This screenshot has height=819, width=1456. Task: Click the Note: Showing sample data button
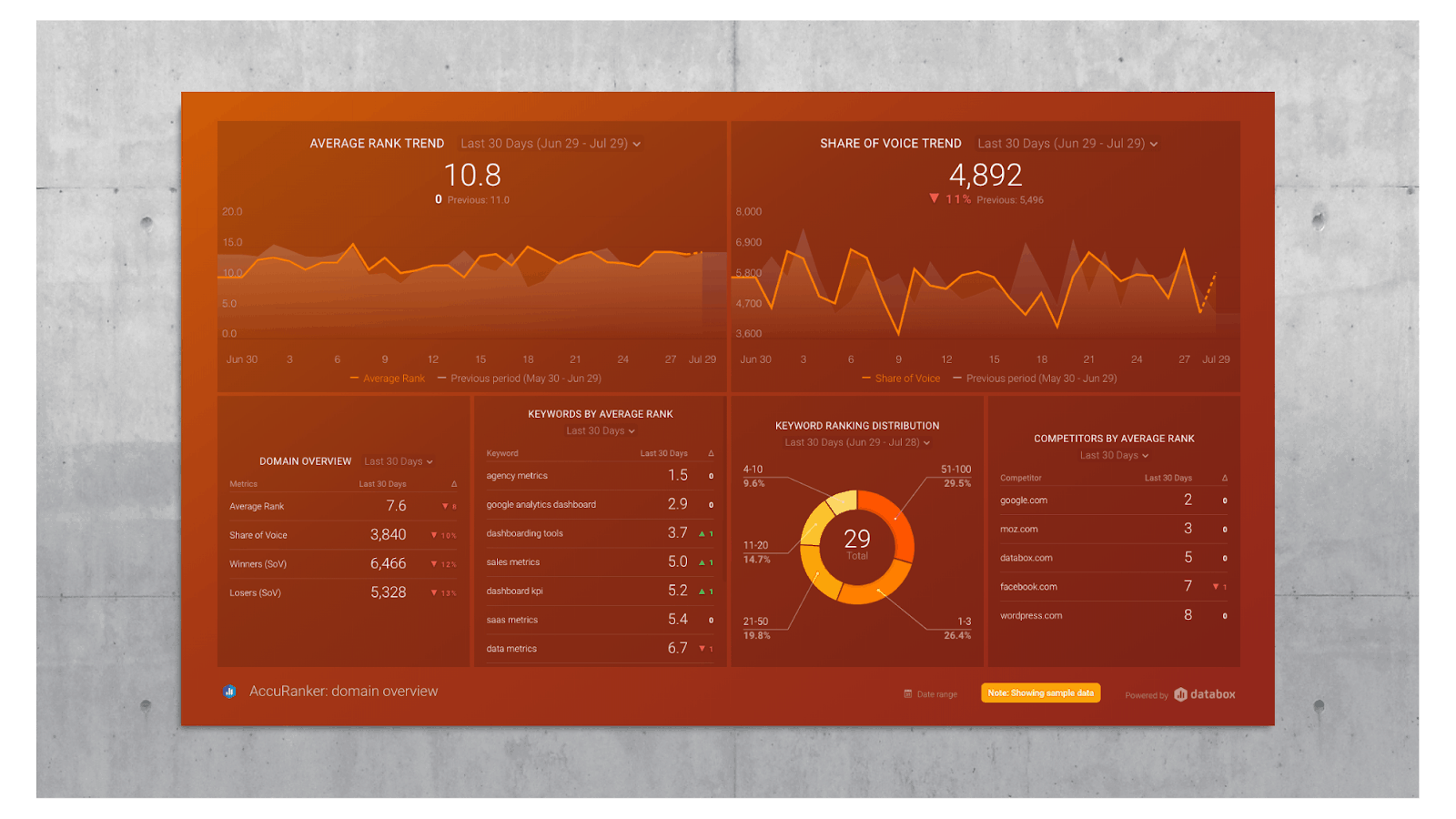pyautogui.click(x=1041, y=693)
